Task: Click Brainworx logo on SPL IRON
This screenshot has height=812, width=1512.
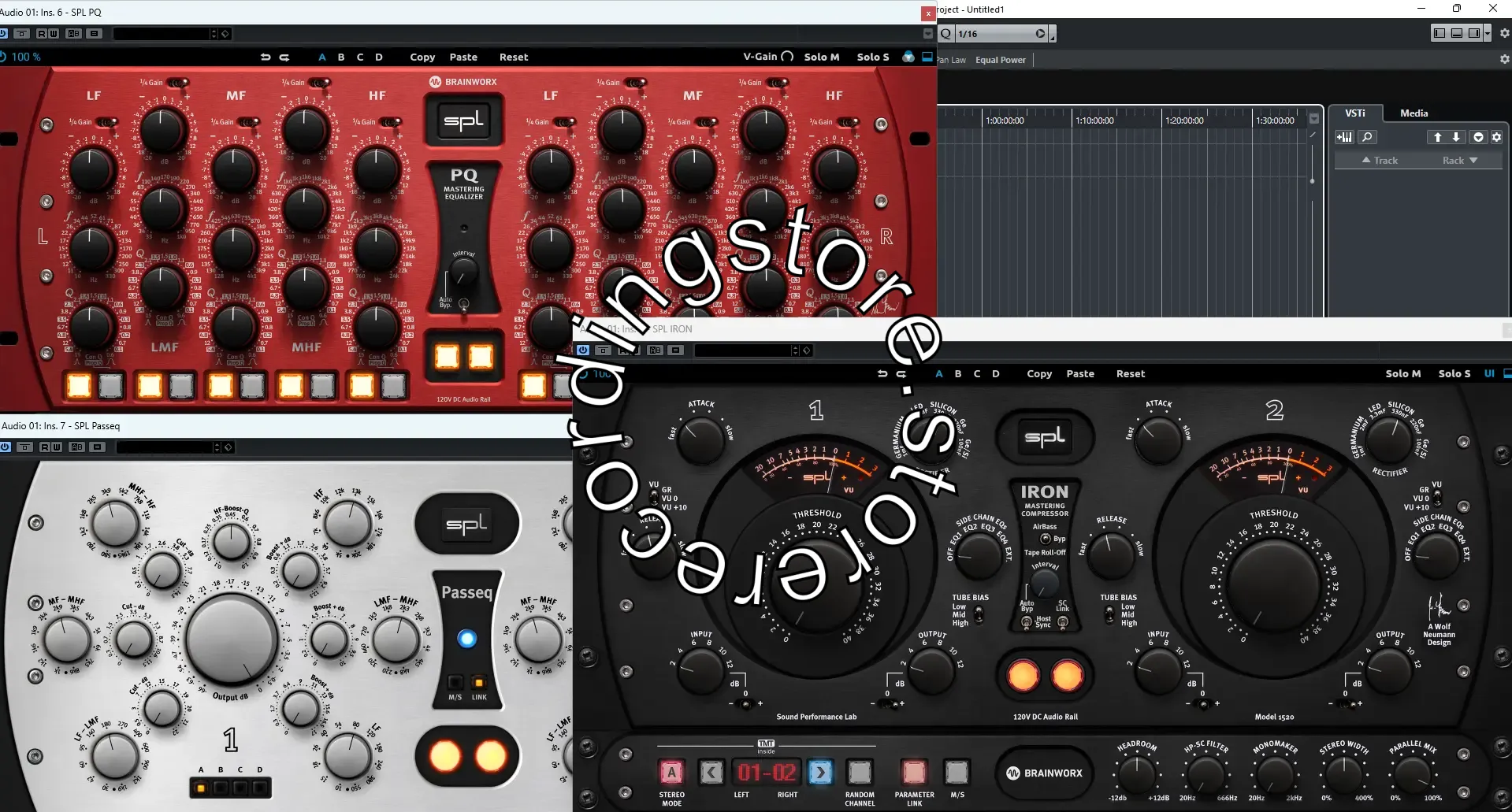Action: pos(1045,773)
